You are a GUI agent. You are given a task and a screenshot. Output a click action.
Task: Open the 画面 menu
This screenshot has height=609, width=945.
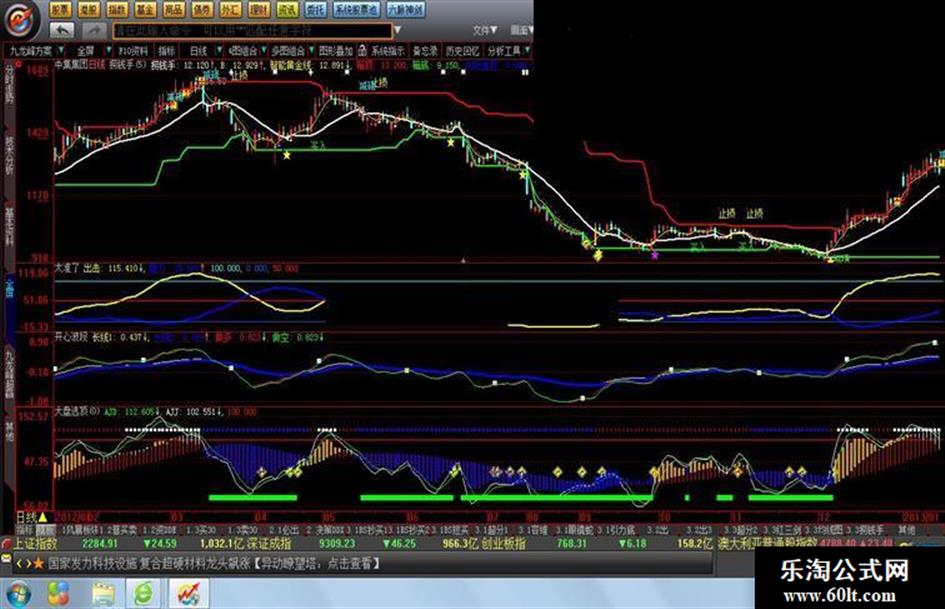[x=522, y=30]
